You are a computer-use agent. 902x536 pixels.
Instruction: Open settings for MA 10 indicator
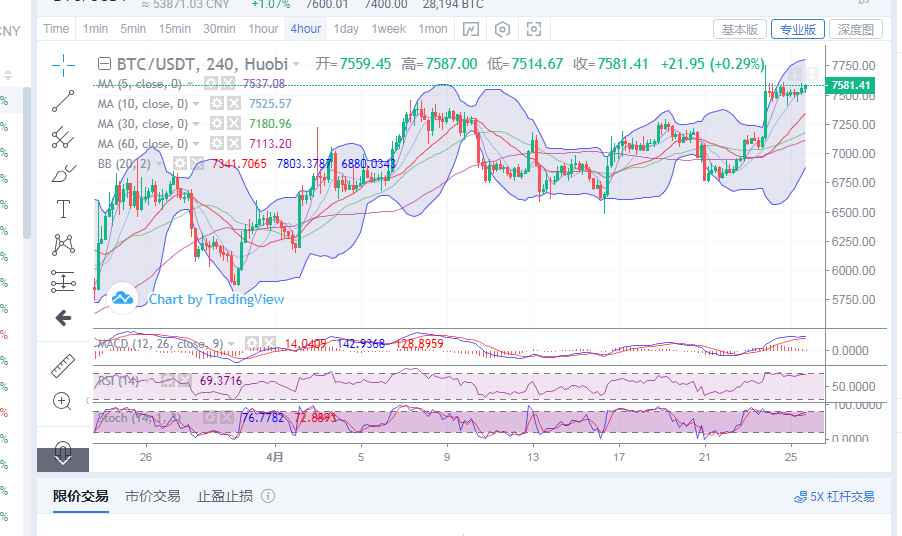216,104
